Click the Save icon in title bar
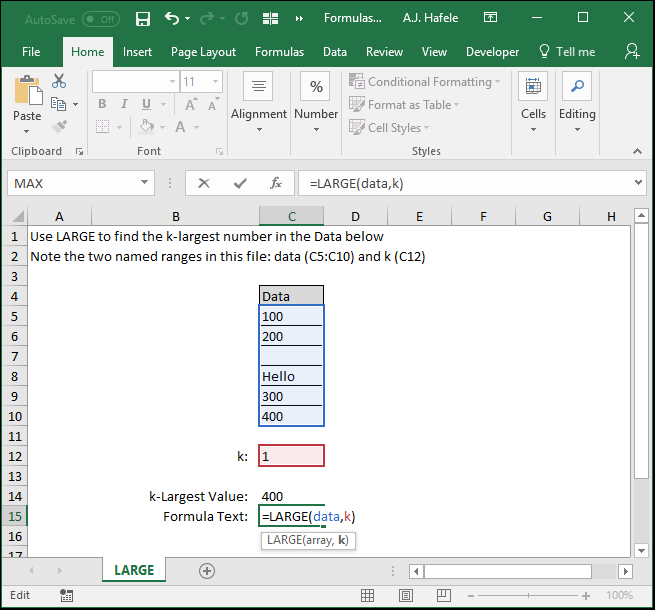Screen dimensions: 655x610 click(143, 18)
